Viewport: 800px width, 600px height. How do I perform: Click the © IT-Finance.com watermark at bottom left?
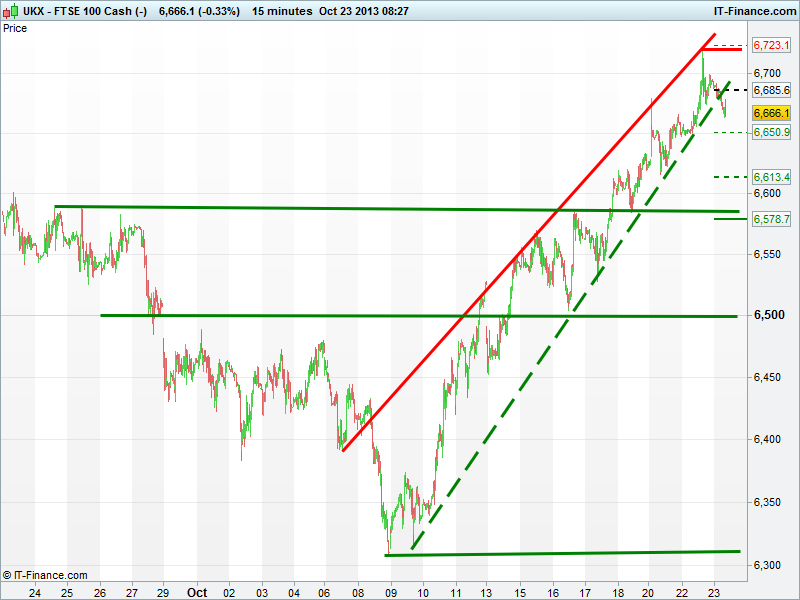(x=45, y=575)
